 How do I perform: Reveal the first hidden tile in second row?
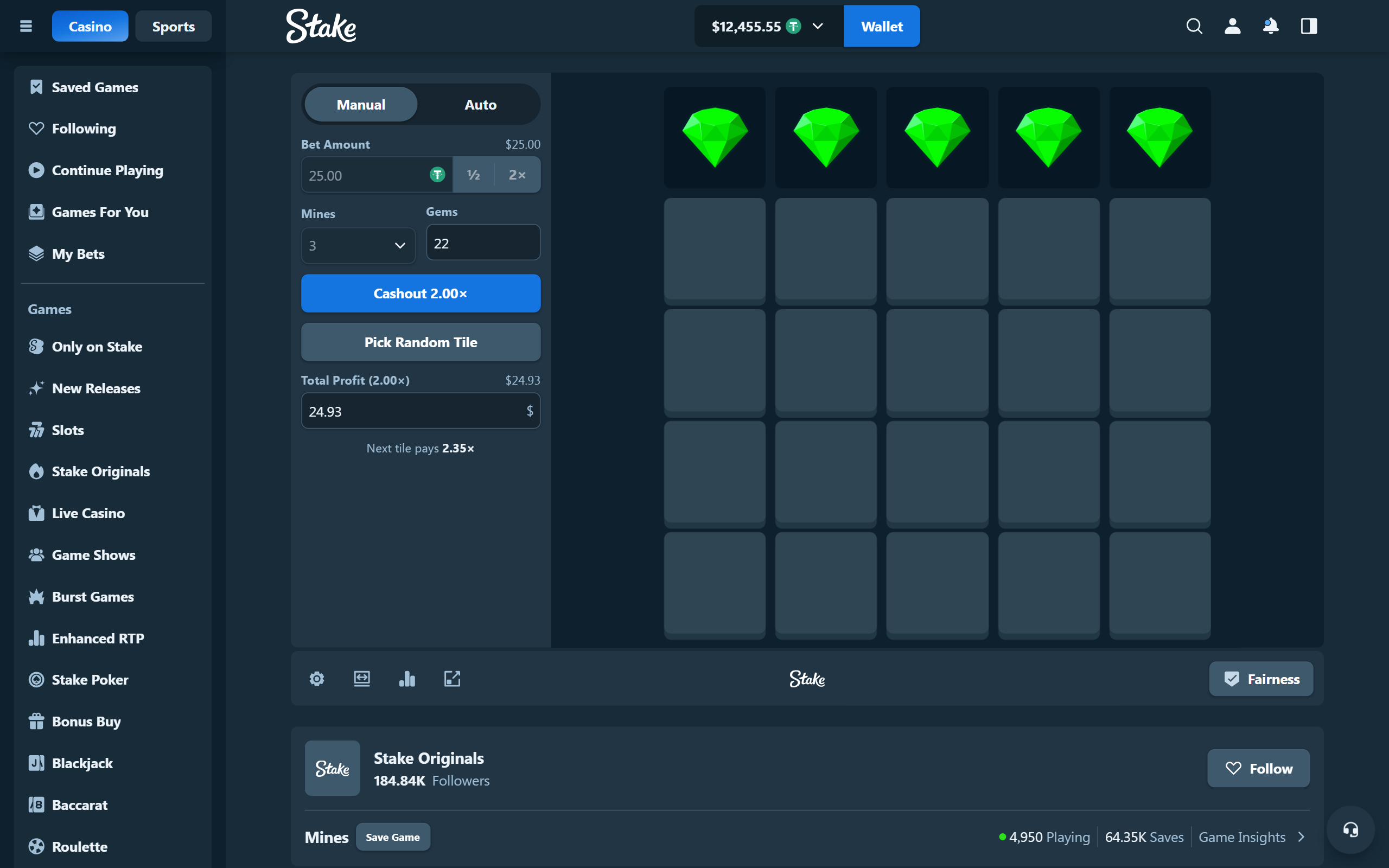pos(715,251)
